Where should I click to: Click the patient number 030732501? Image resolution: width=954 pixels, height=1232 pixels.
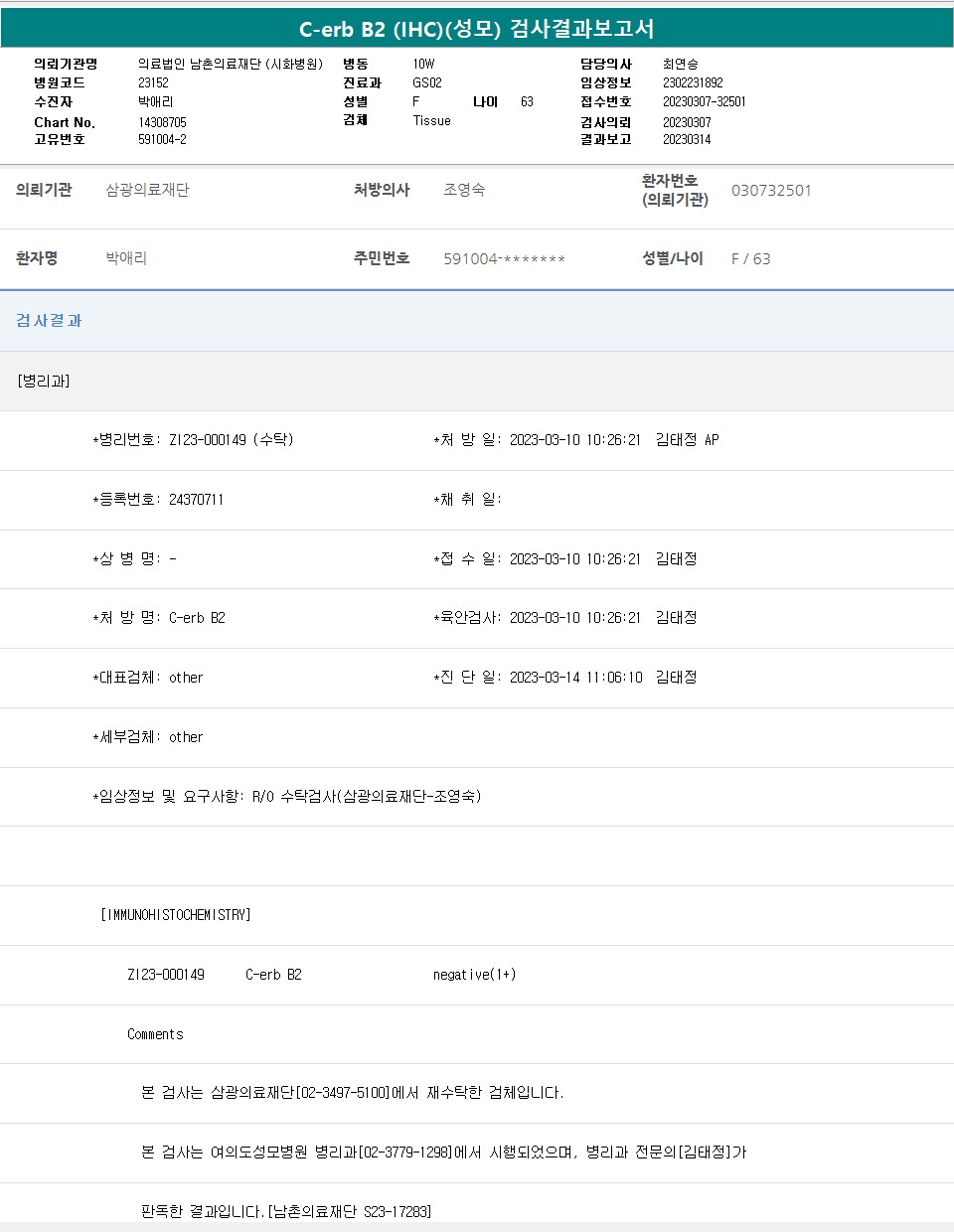point(771,190)
